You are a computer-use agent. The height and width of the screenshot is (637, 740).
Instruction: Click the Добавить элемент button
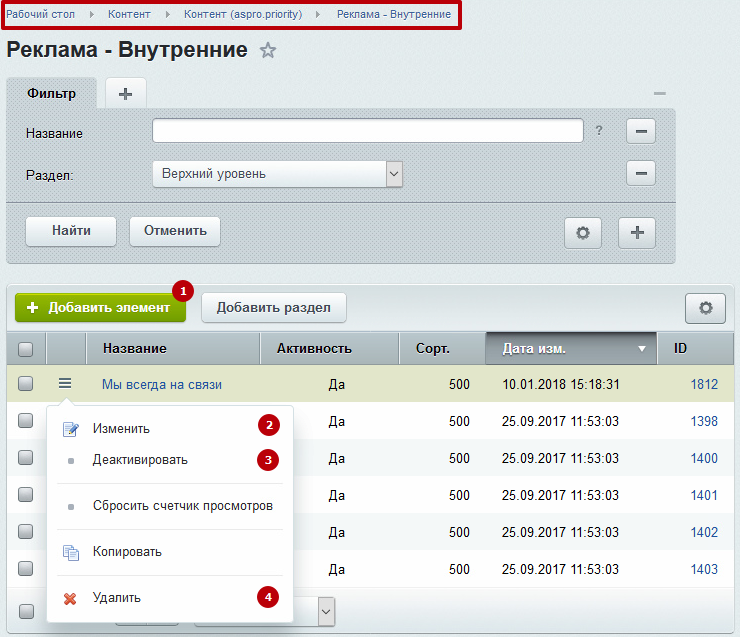coord(100,308)
